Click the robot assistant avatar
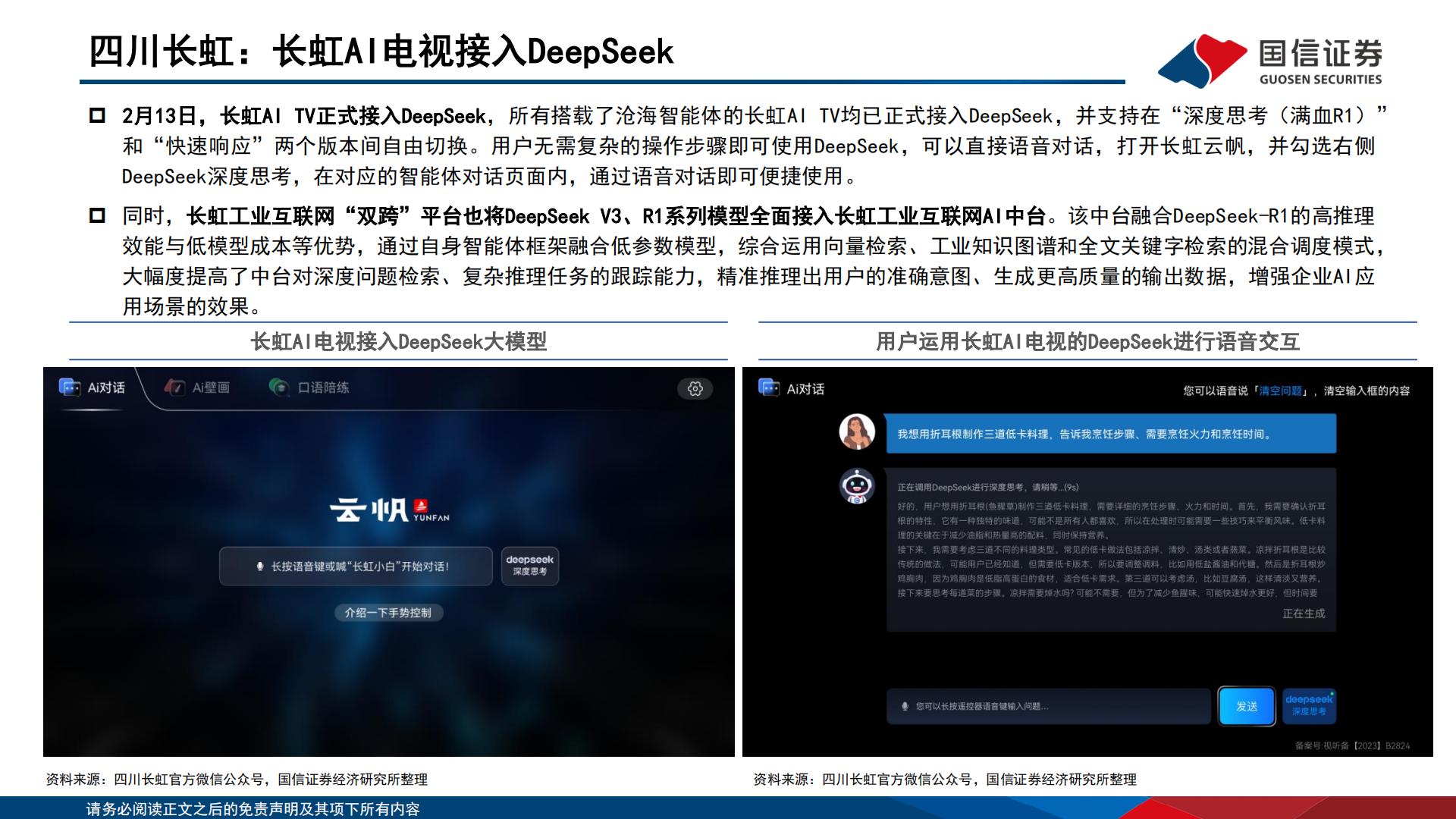The height and width of the screenshot is (819, 1456). point(857,486)
